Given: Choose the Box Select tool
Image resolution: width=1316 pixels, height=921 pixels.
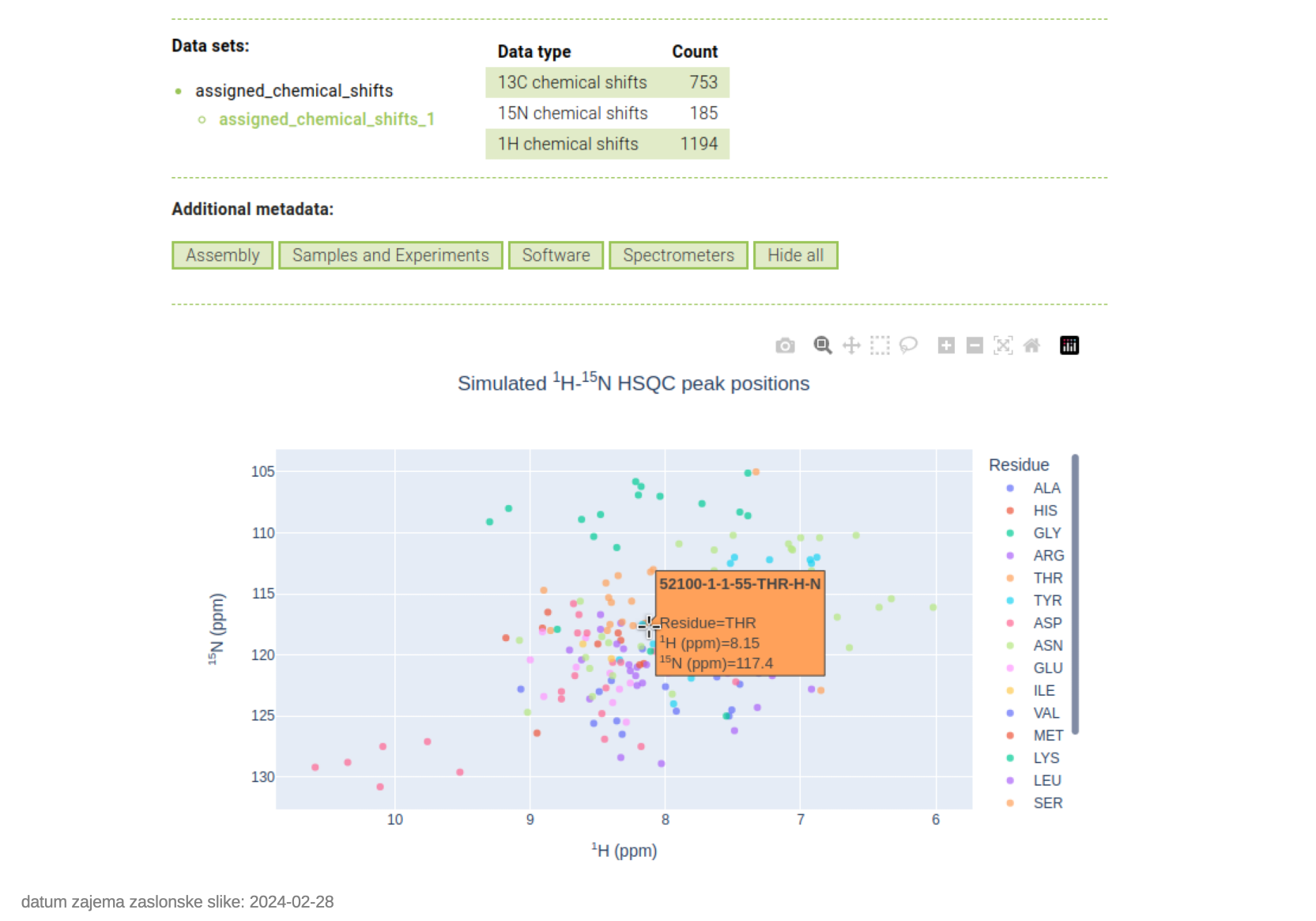Looking at the screenshot, I should 880,345.
